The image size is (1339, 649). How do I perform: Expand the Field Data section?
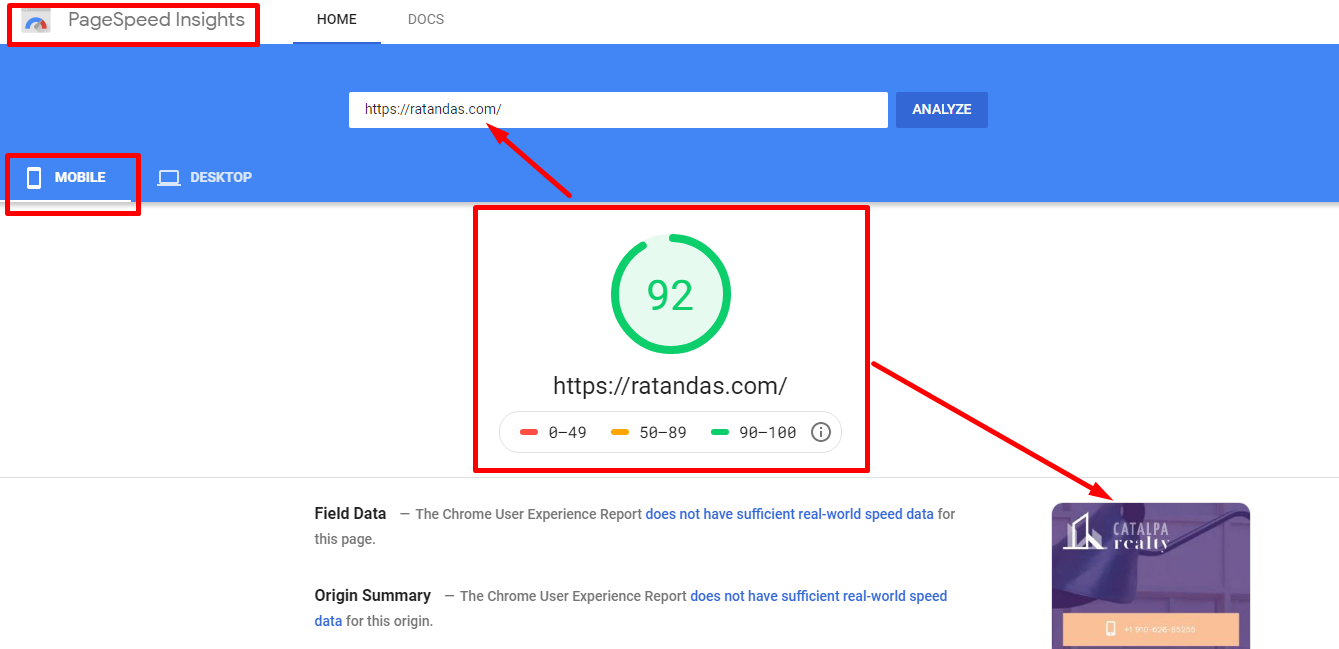point(350,513)
